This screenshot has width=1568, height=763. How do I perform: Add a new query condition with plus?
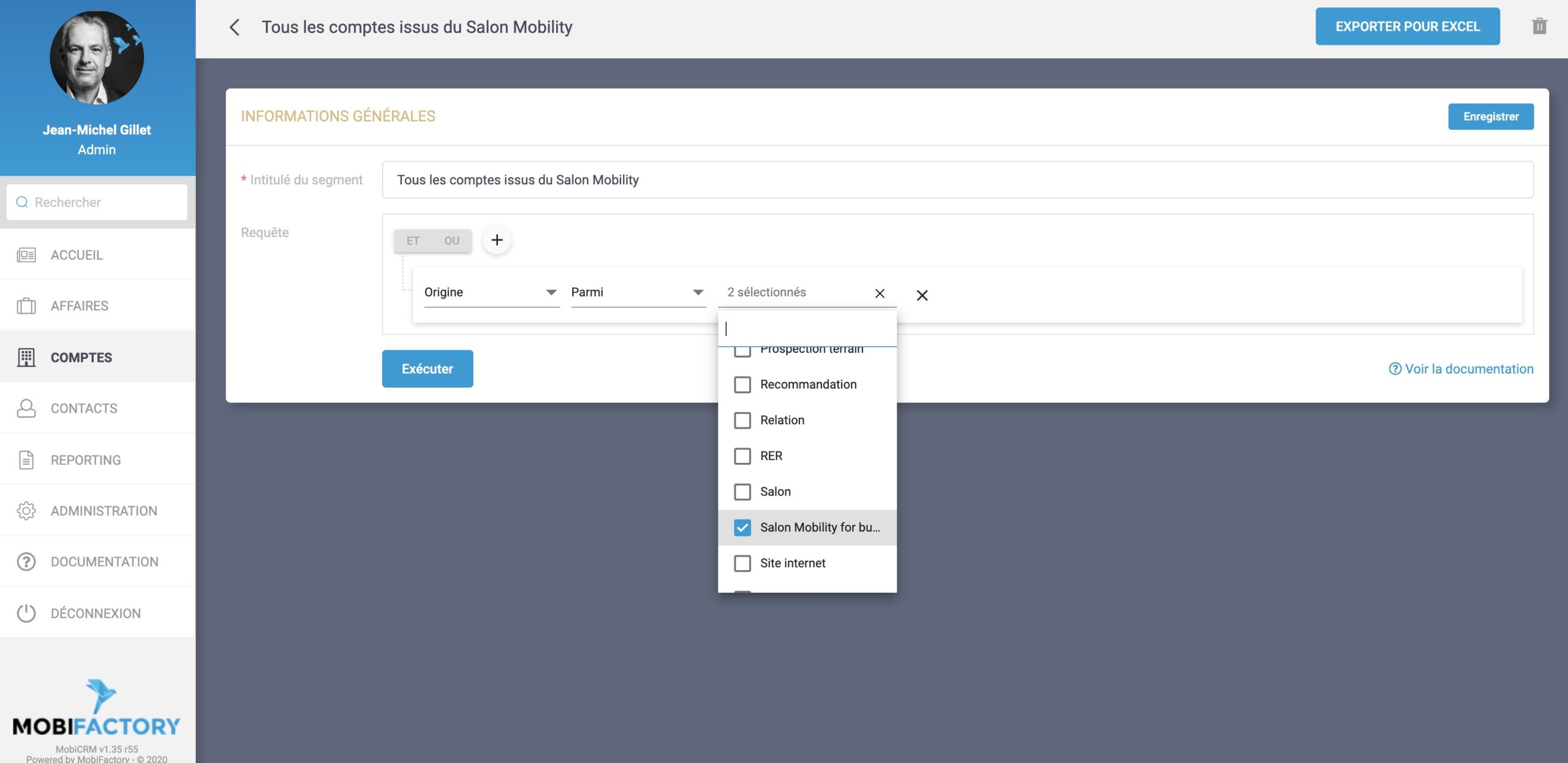click(497, 240)
